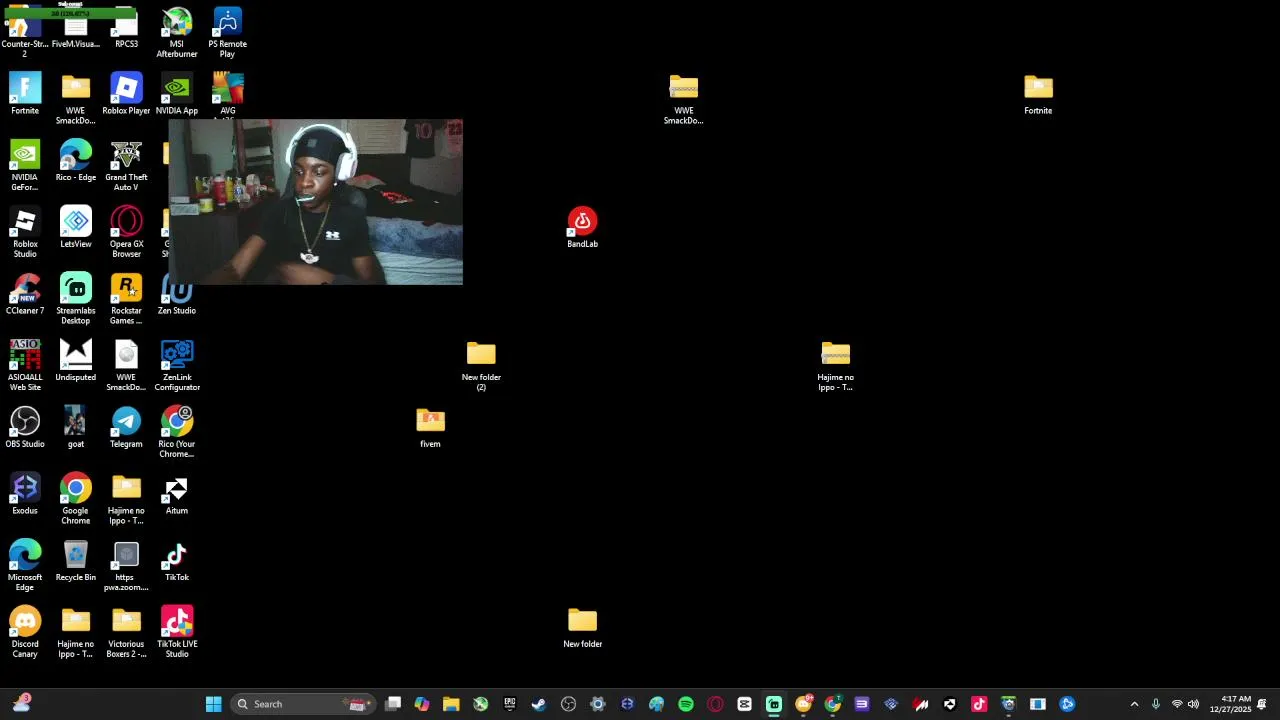The image size is (1280, 720).
Task: Open the Telegram desktop shortcut
Action: pyautogui.click(x=126, y=428)
